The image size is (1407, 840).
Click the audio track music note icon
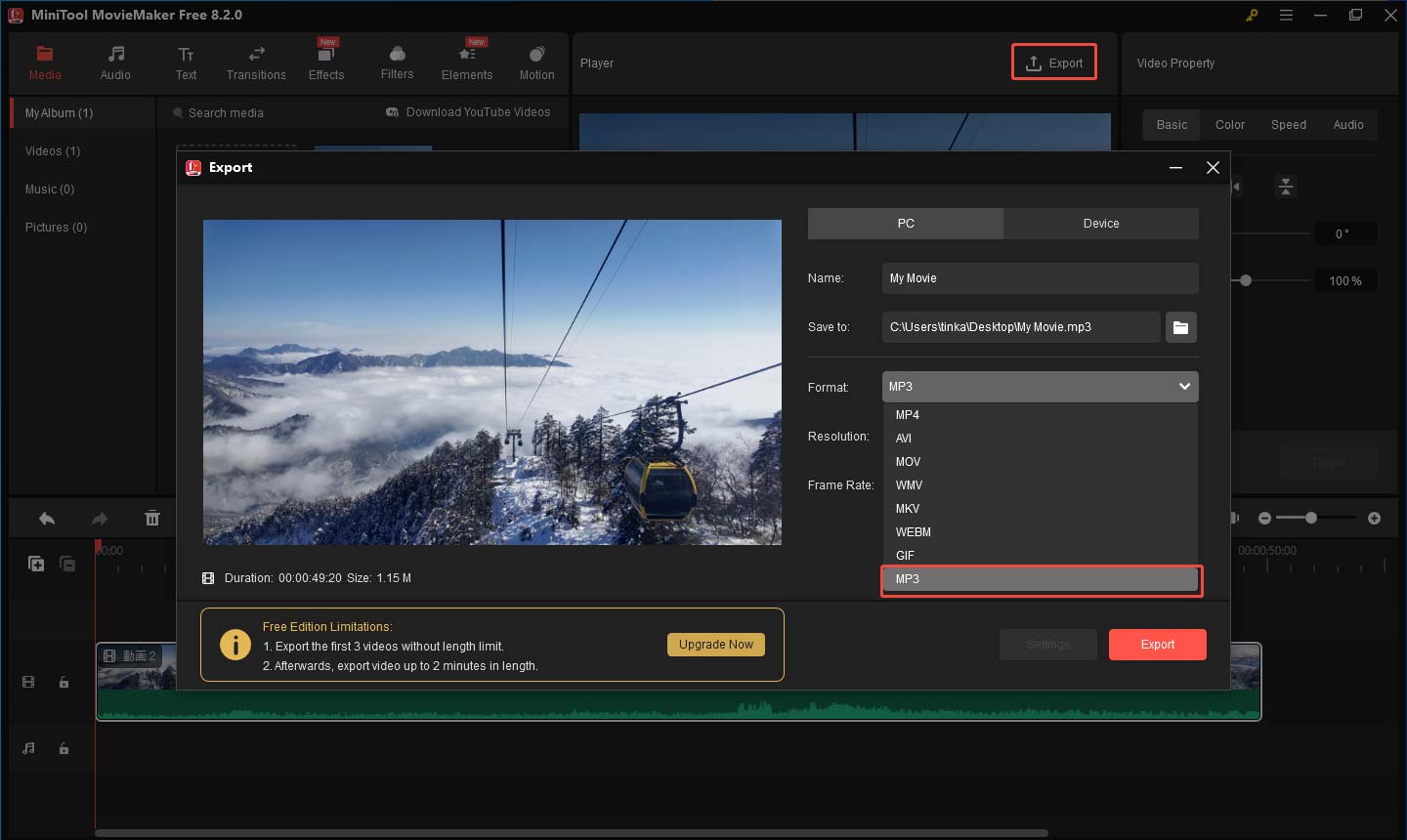[x=28, y=748]
